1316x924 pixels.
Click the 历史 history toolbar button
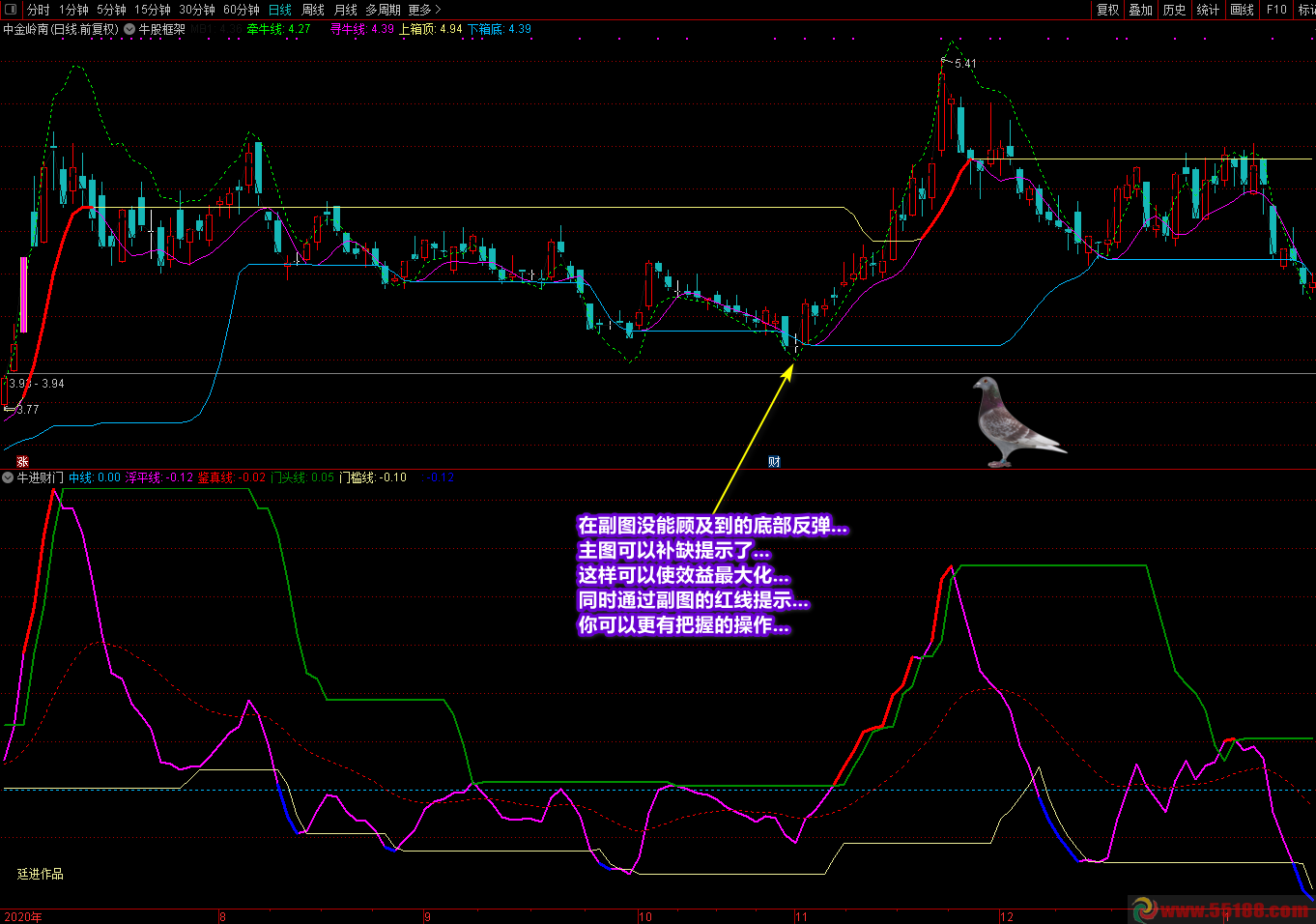tap(1174, 10)
